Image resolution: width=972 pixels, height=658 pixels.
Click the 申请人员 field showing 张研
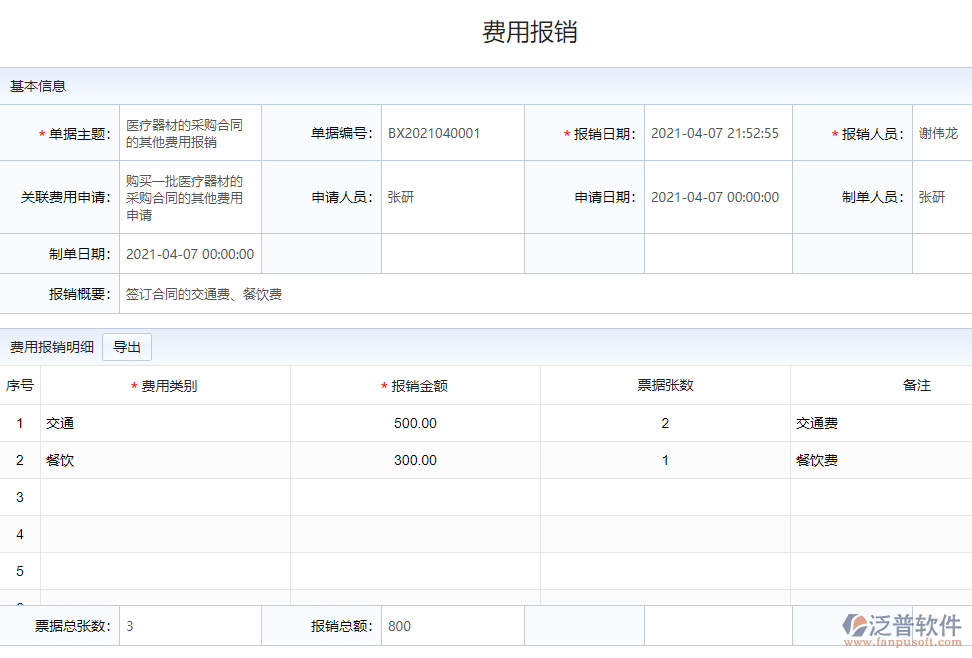click(452, 197)
